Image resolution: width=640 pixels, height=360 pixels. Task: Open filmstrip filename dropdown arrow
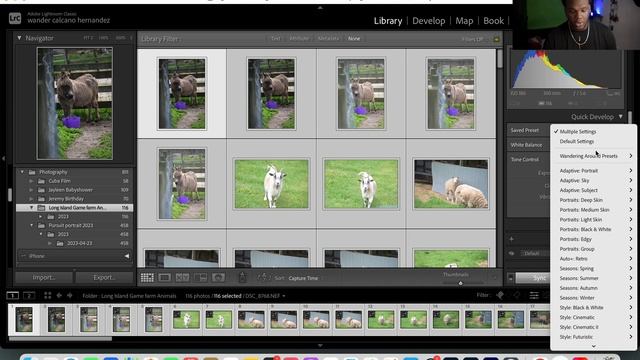284,296
